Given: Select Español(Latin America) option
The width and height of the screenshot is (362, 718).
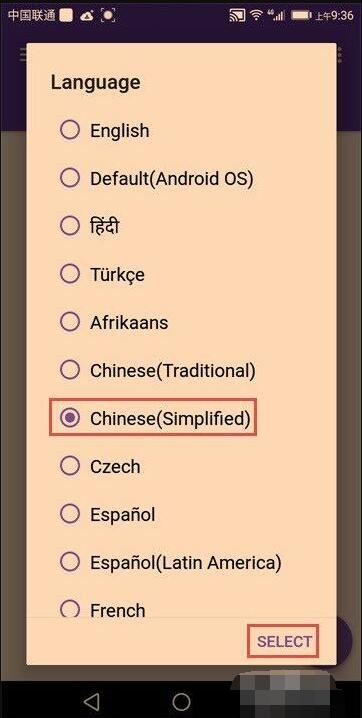Looking at the screenshot, I should [x=70, y=561].
